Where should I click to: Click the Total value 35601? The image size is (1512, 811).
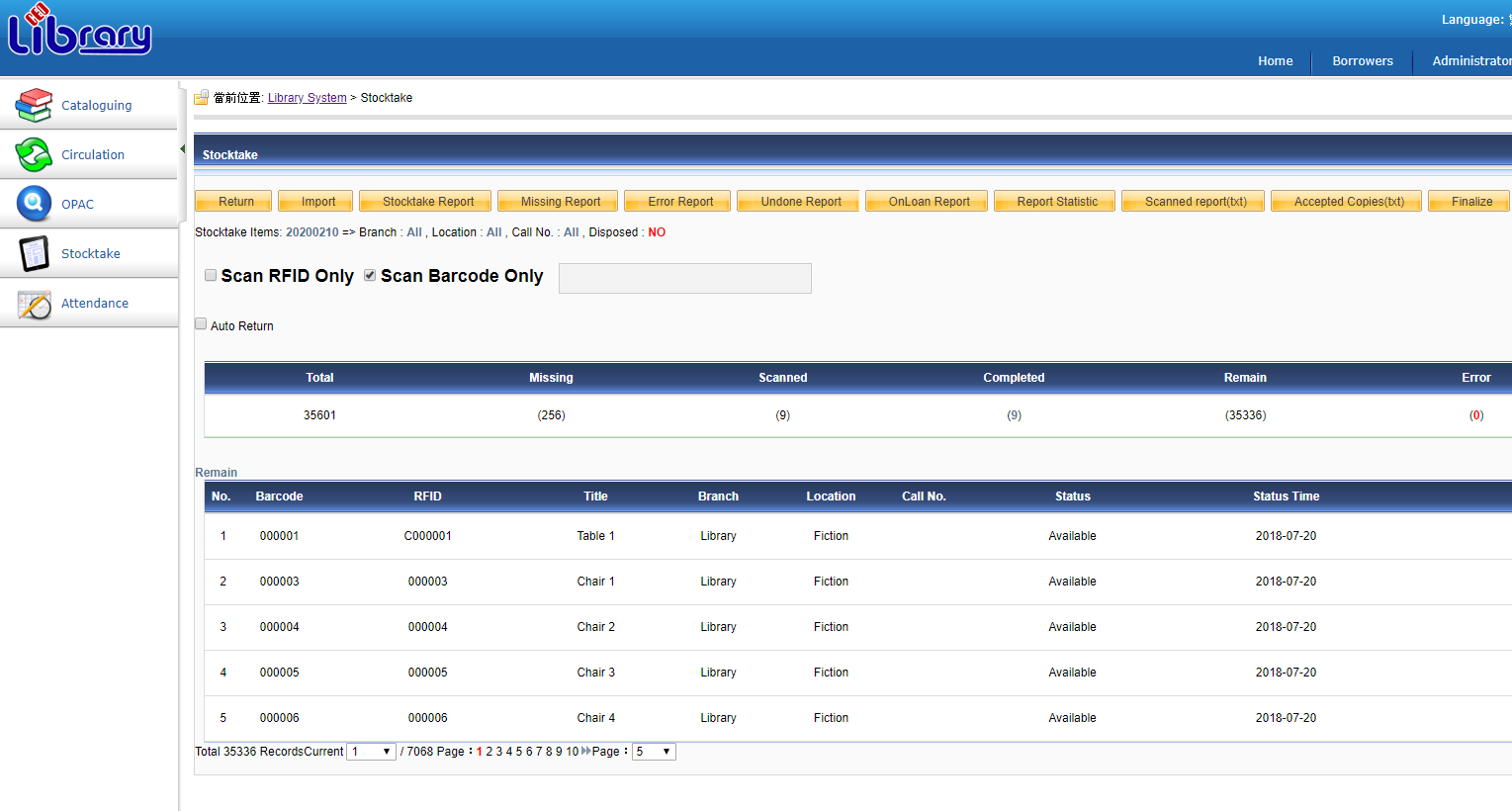click(319, 415)
